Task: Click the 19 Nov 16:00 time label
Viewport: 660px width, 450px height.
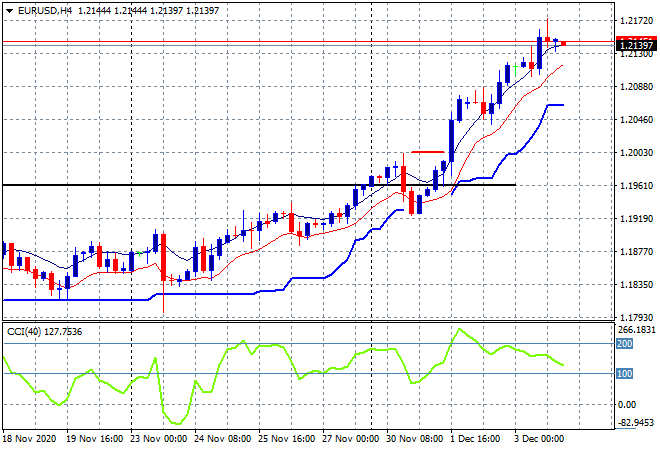Action: tap(95, 439)
